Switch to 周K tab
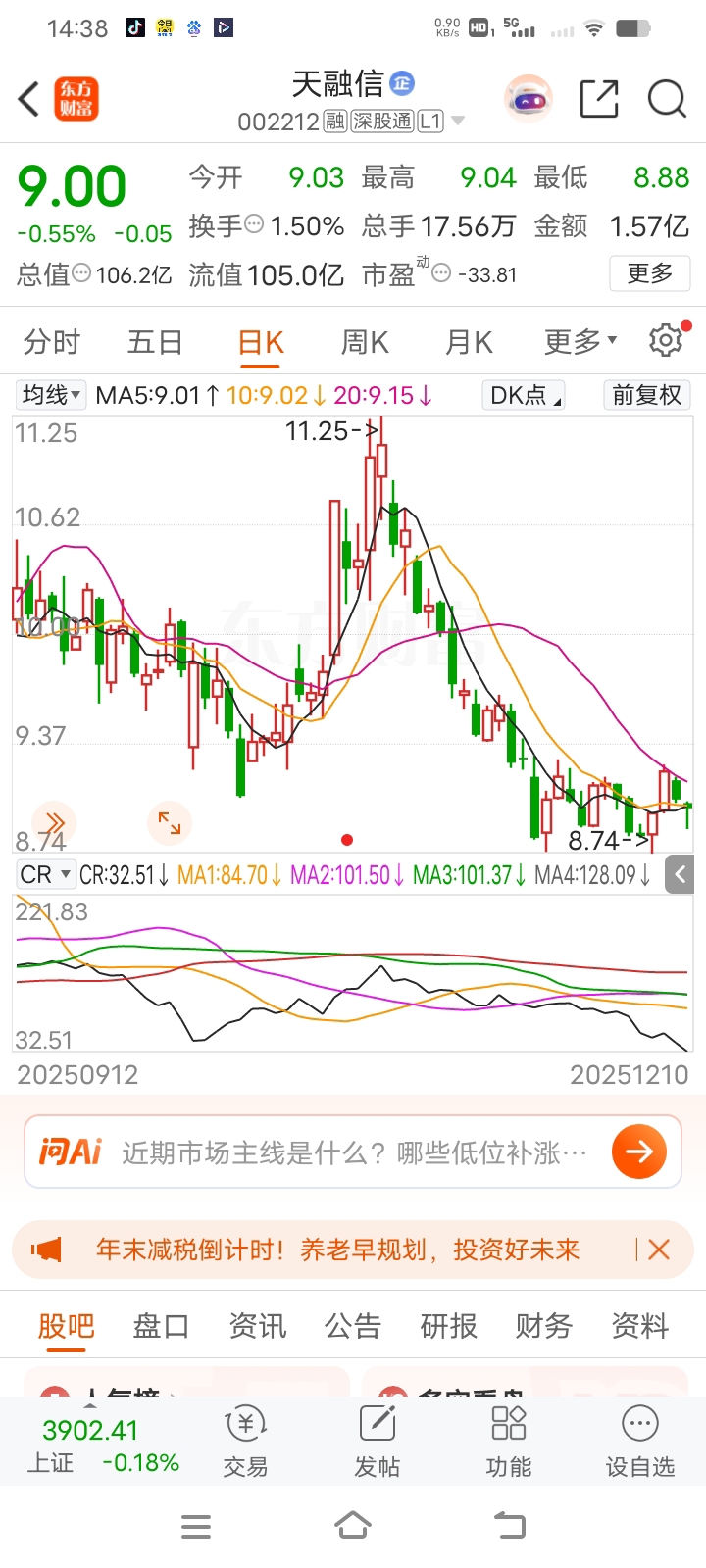Screen dimensions: 706x1568 pos(365,341)
